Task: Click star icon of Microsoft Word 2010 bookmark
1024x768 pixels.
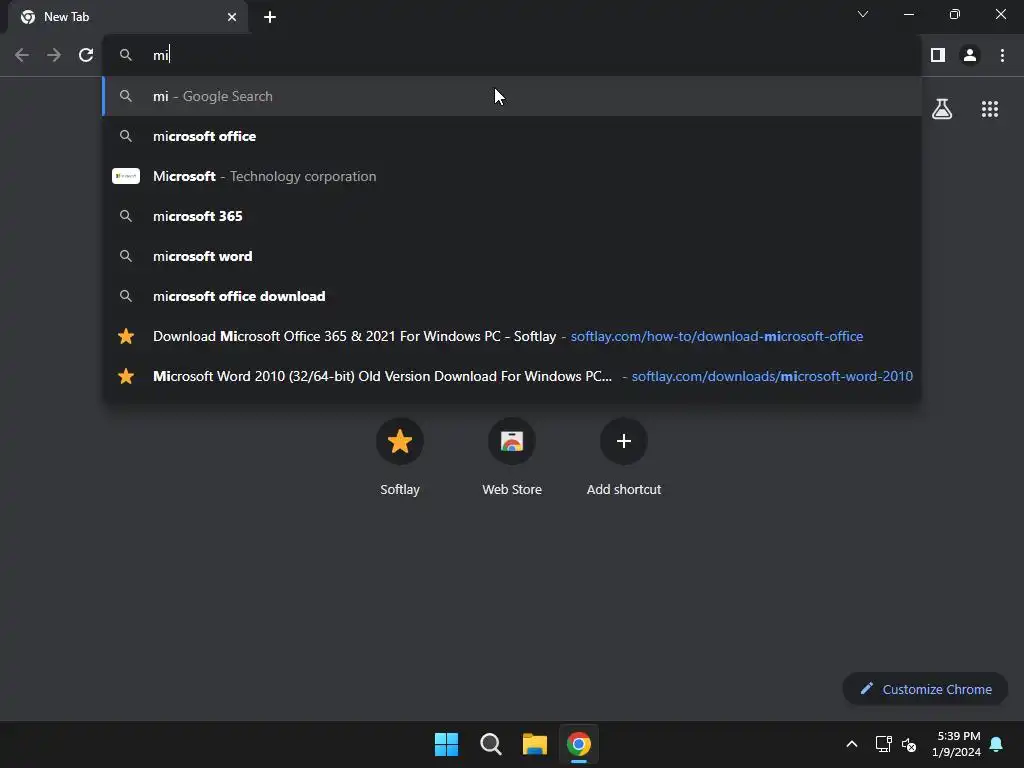Action: 126,376
